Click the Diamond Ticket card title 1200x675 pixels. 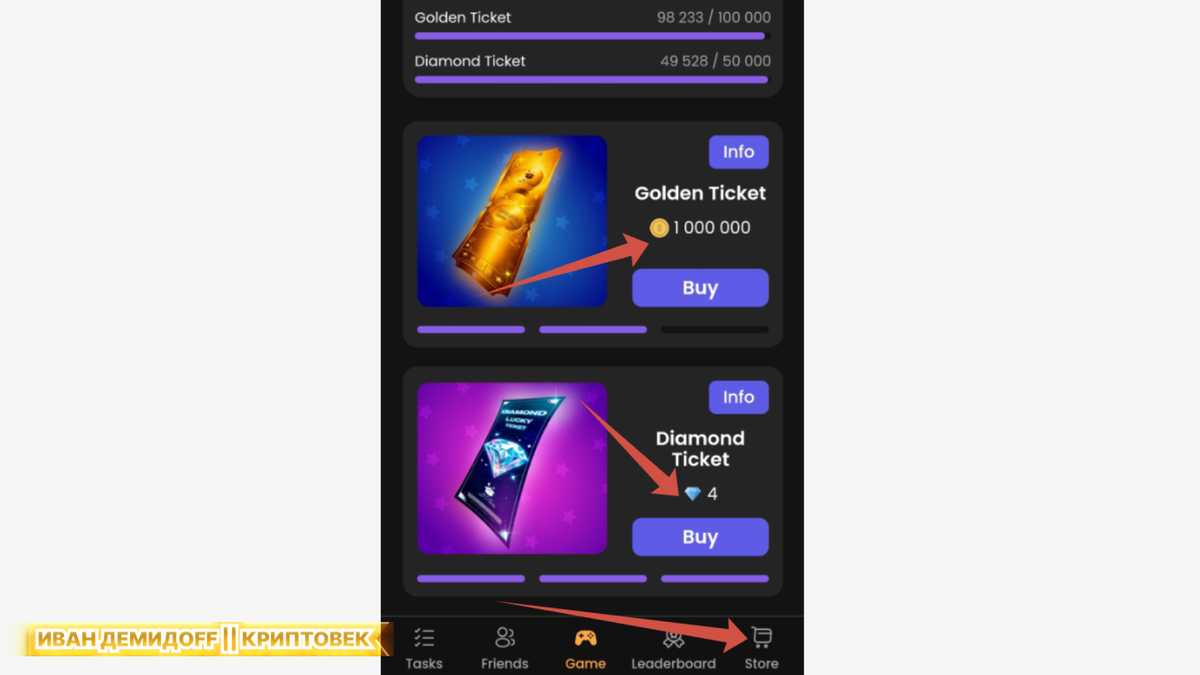tap(700, 449)
